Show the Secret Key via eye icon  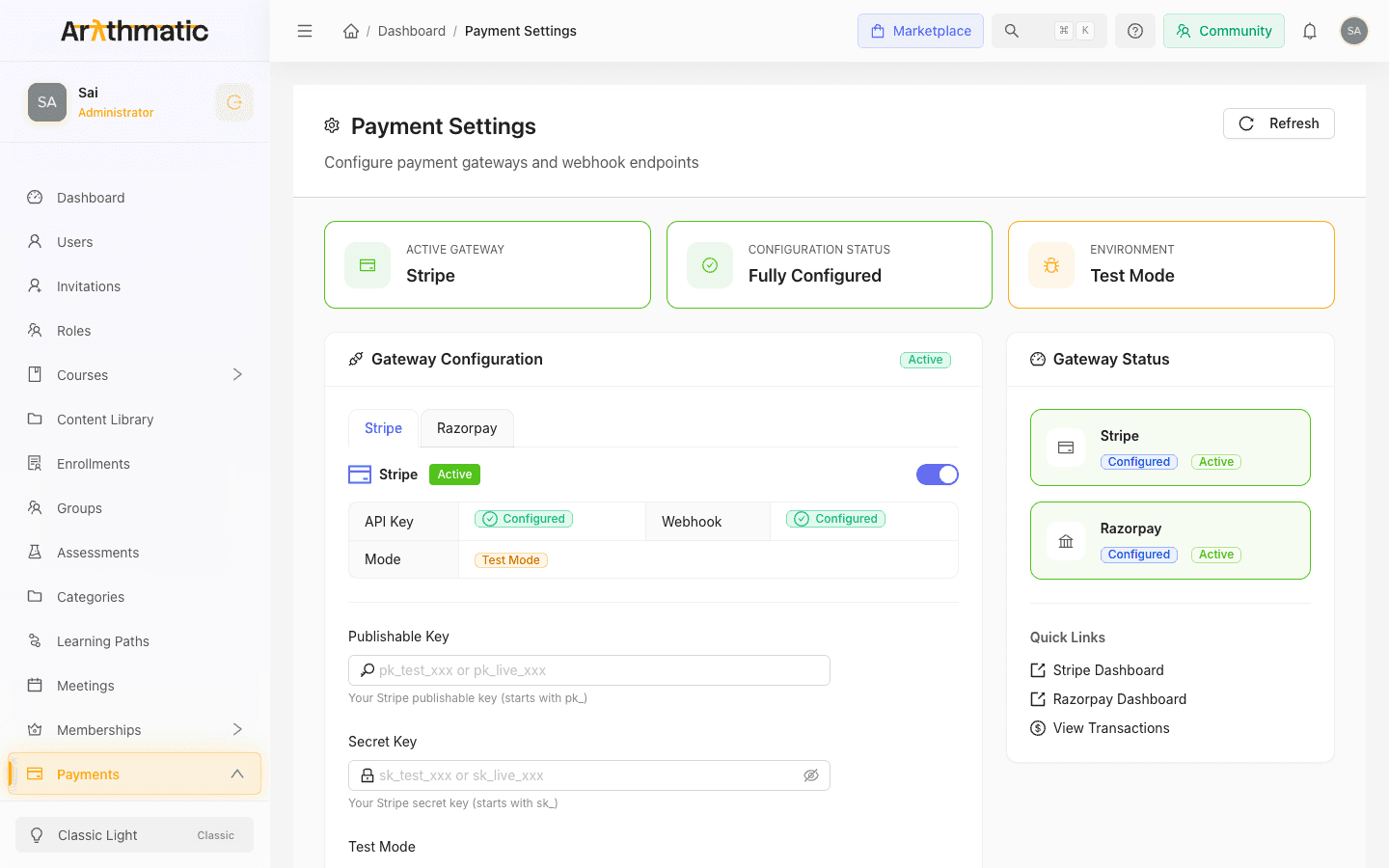click(811, 775)
